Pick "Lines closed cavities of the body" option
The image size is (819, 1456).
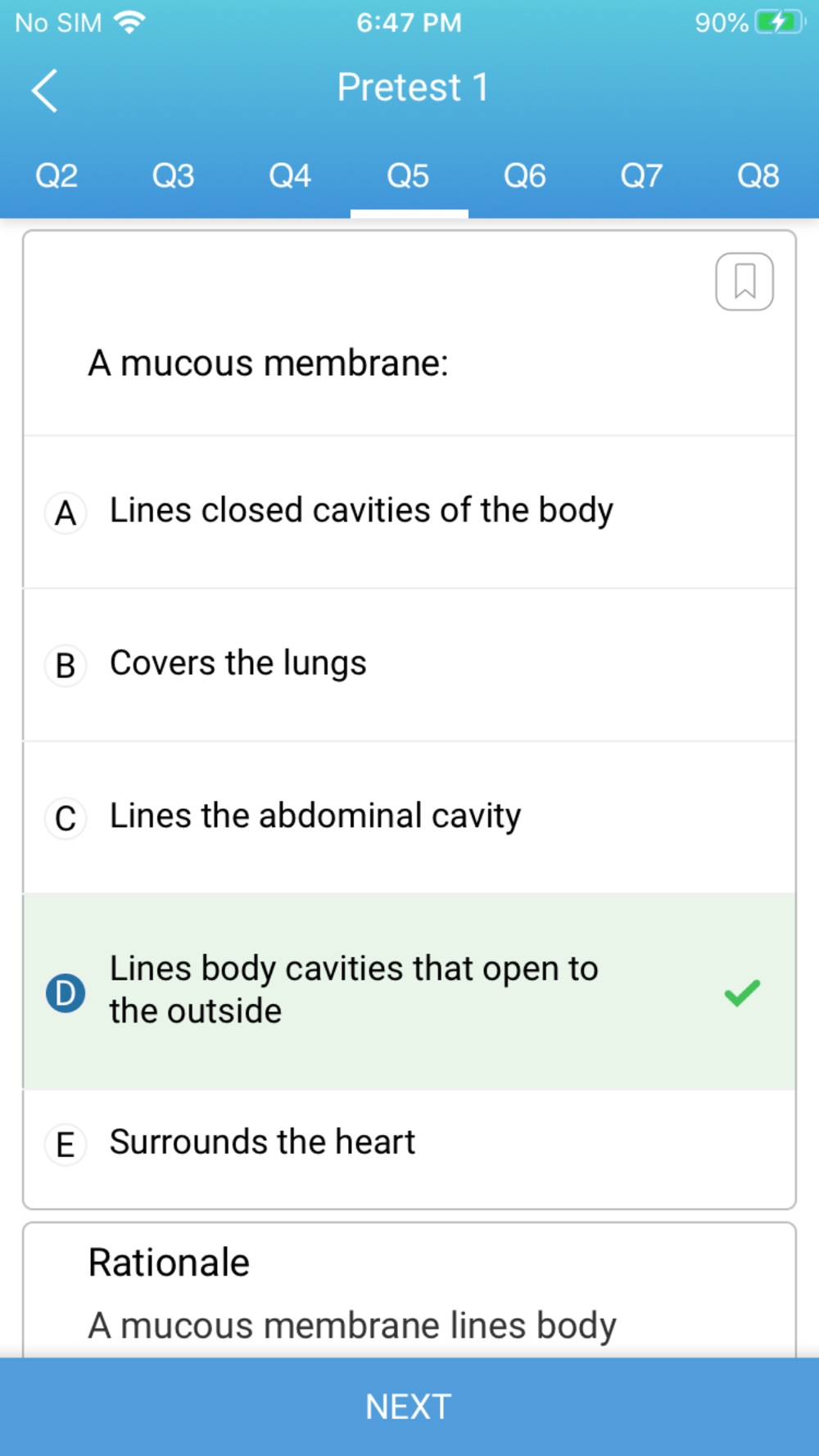pos(361,511)
